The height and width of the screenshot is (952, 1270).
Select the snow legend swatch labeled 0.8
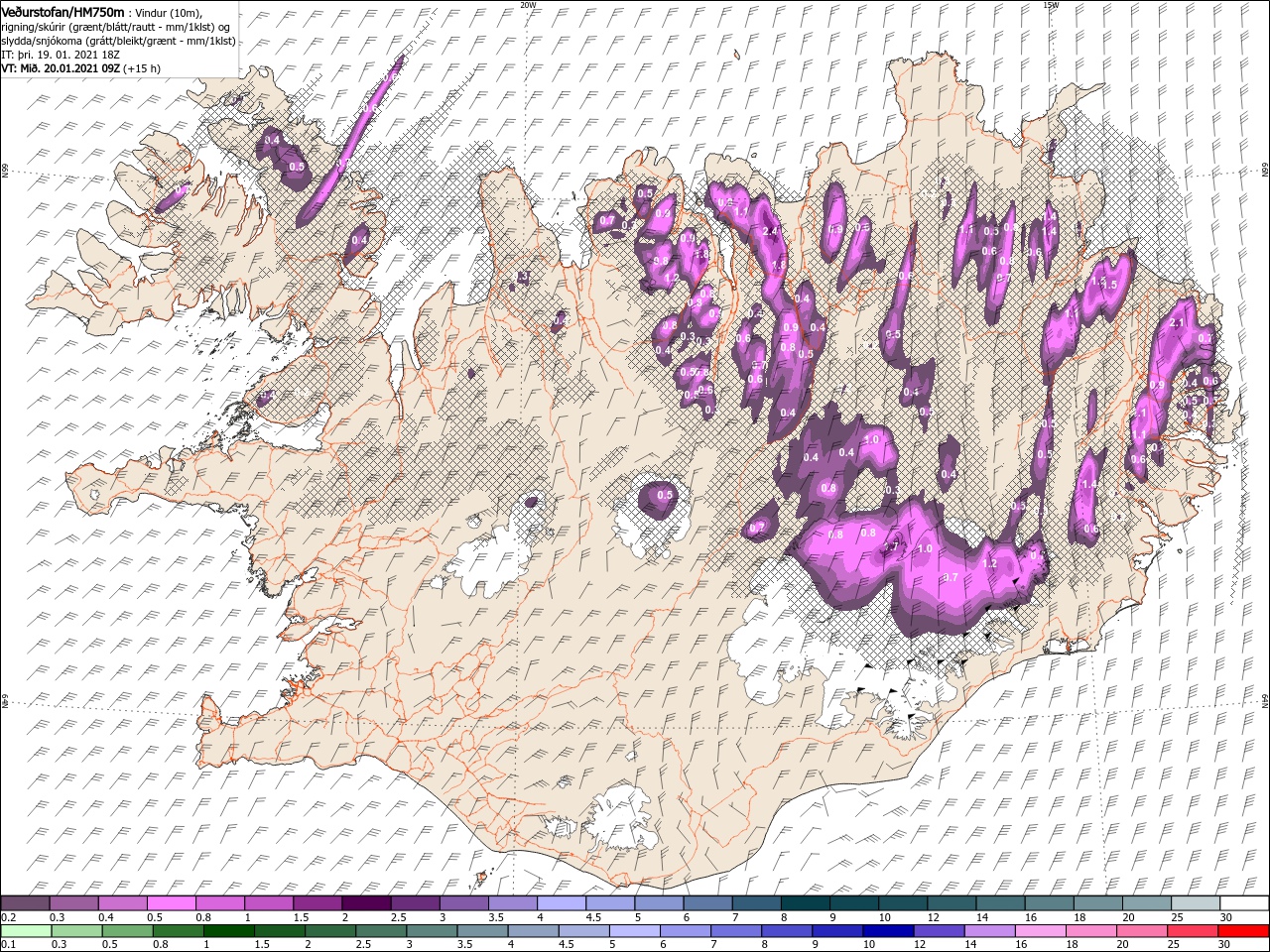click(219, 903)
